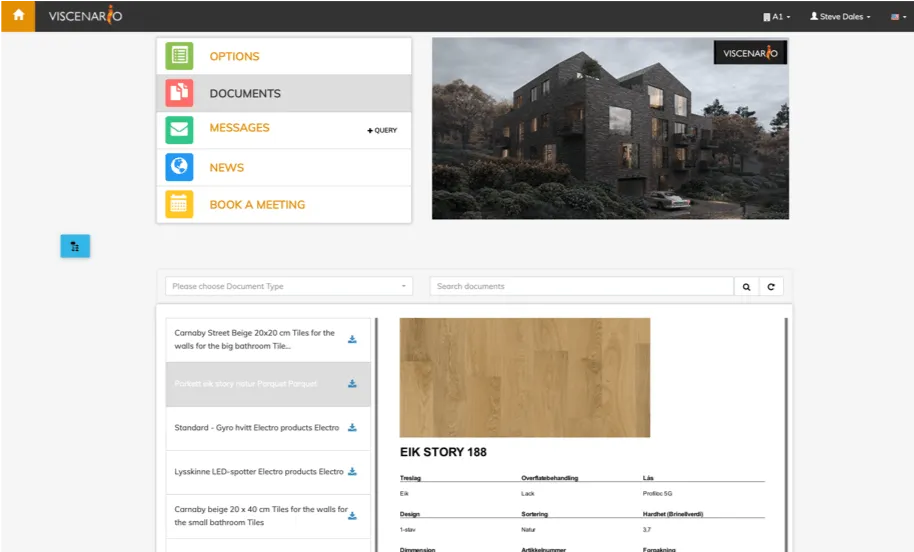
Task: Click the document list scrollbar
Action: tap(376, 435)
